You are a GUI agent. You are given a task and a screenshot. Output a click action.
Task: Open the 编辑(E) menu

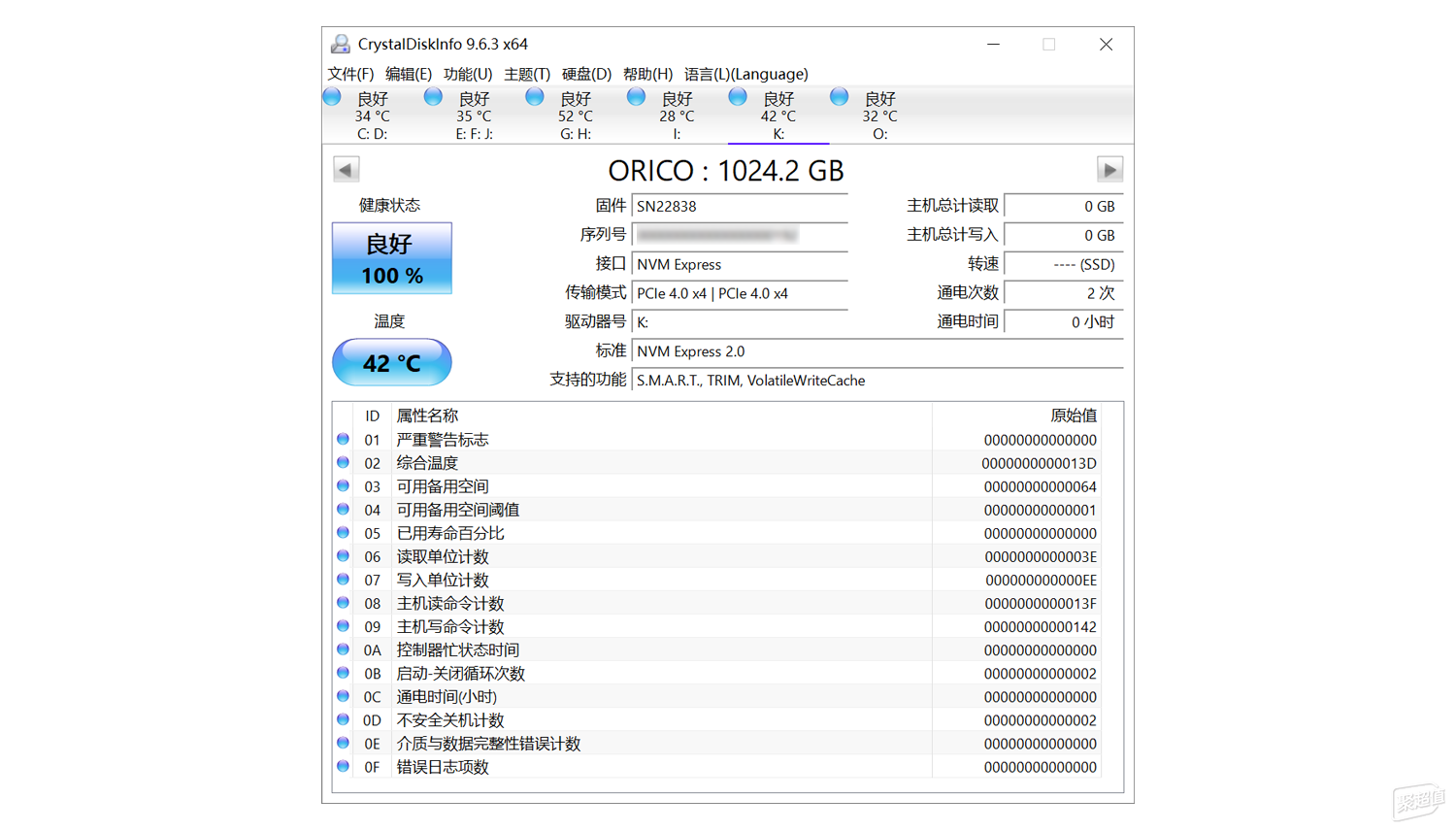[409, 74]
